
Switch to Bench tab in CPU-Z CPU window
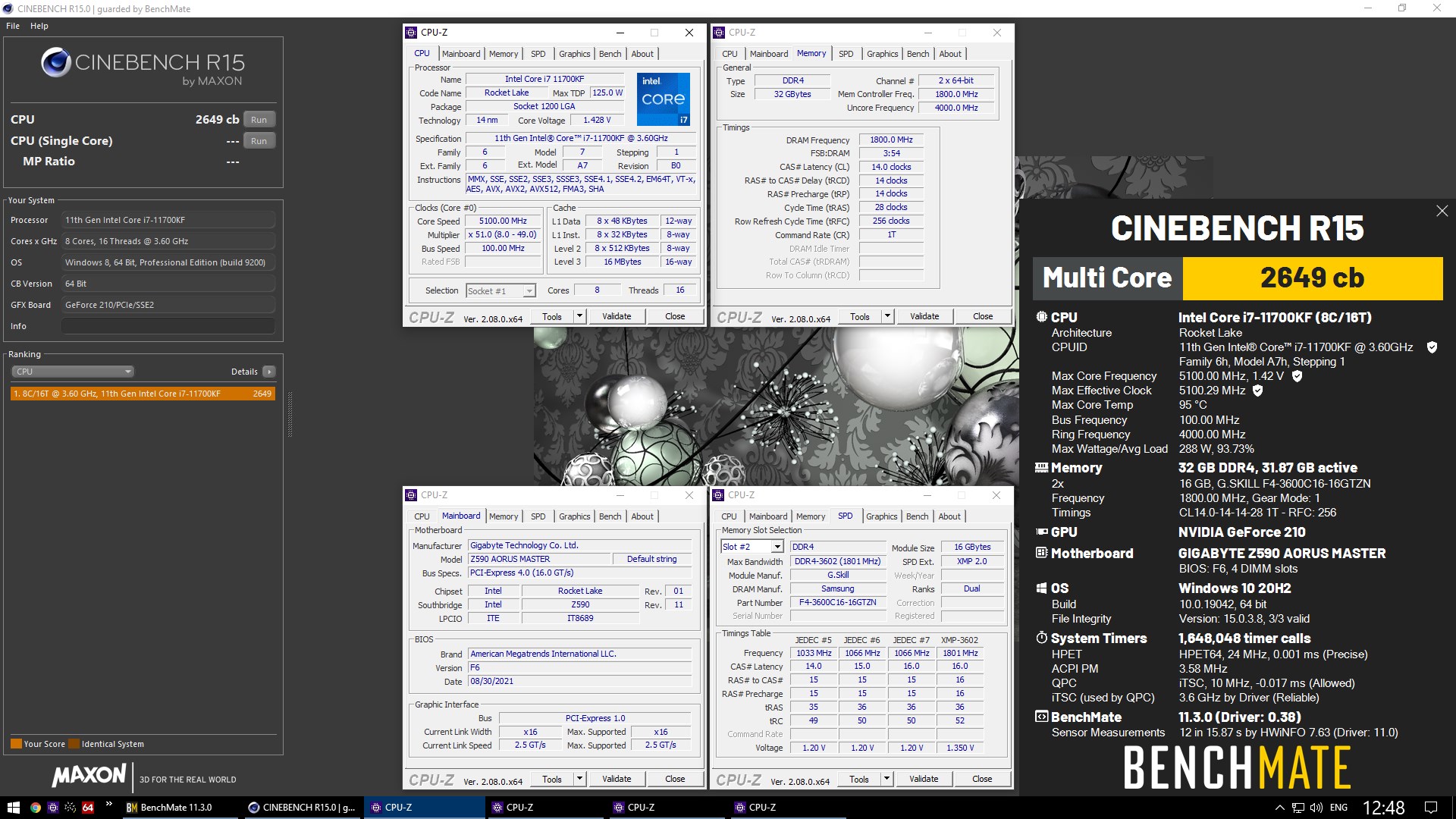click(610, 54)
